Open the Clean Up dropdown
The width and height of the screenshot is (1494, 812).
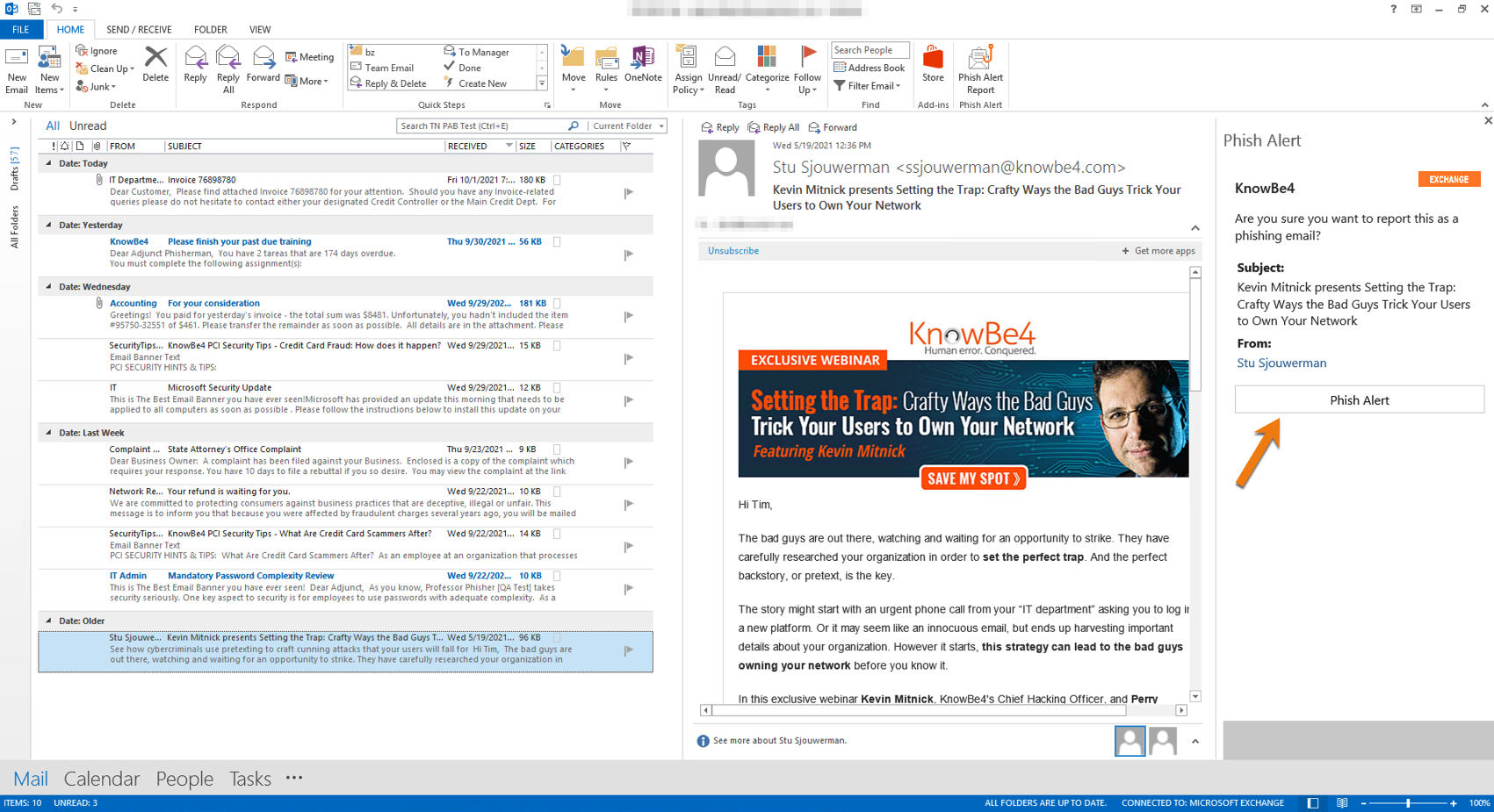(x=105, y=68)
